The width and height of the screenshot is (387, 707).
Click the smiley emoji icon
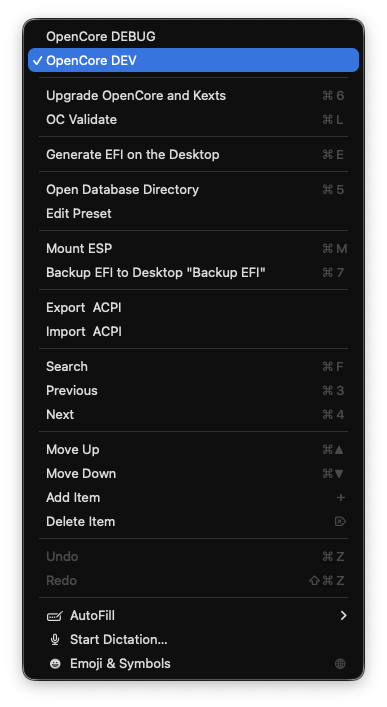point(55,664)
